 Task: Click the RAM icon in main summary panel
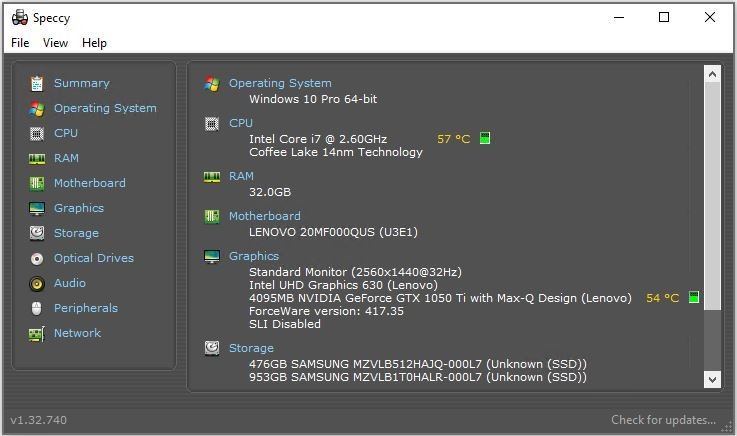pos(212,177)
